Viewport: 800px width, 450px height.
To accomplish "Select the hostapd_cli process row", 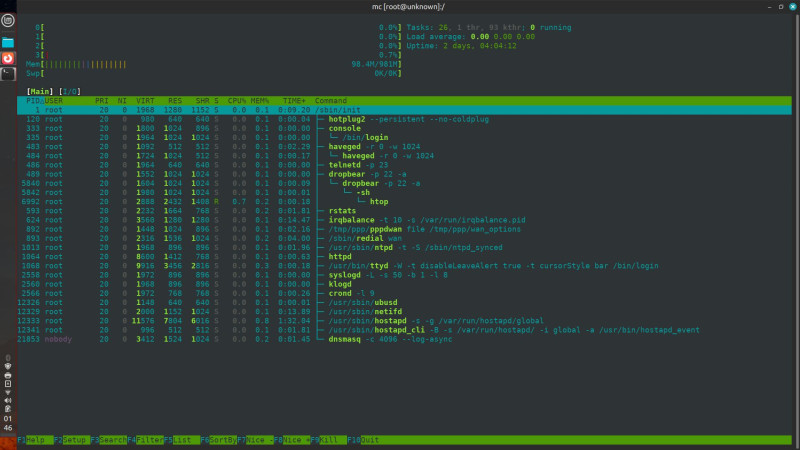I will coord(404,330).
